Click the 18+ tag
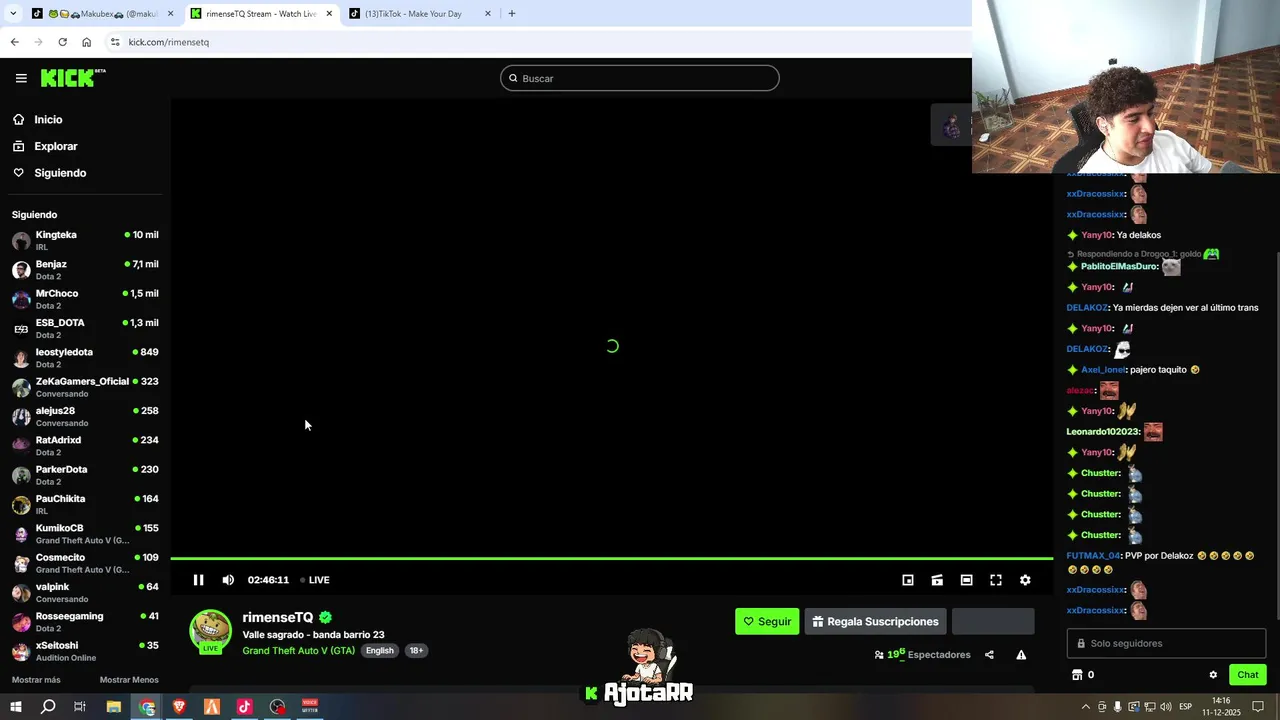Image resolution: width=1280 pixels, height=720 pixels. click(416, 650)
